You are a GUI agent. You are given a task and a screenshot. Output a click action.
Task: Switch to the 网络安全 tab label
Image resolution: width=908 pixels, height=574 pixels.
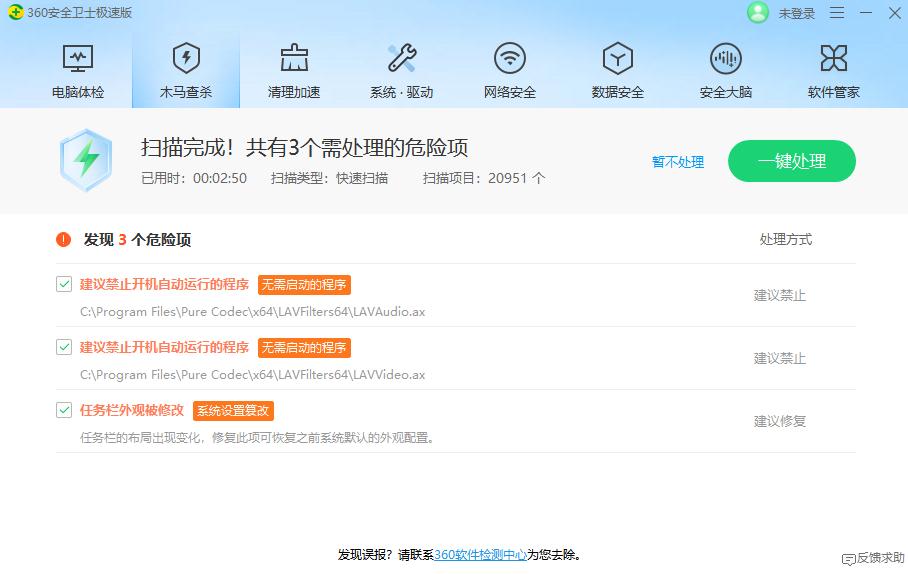(510, 92)
